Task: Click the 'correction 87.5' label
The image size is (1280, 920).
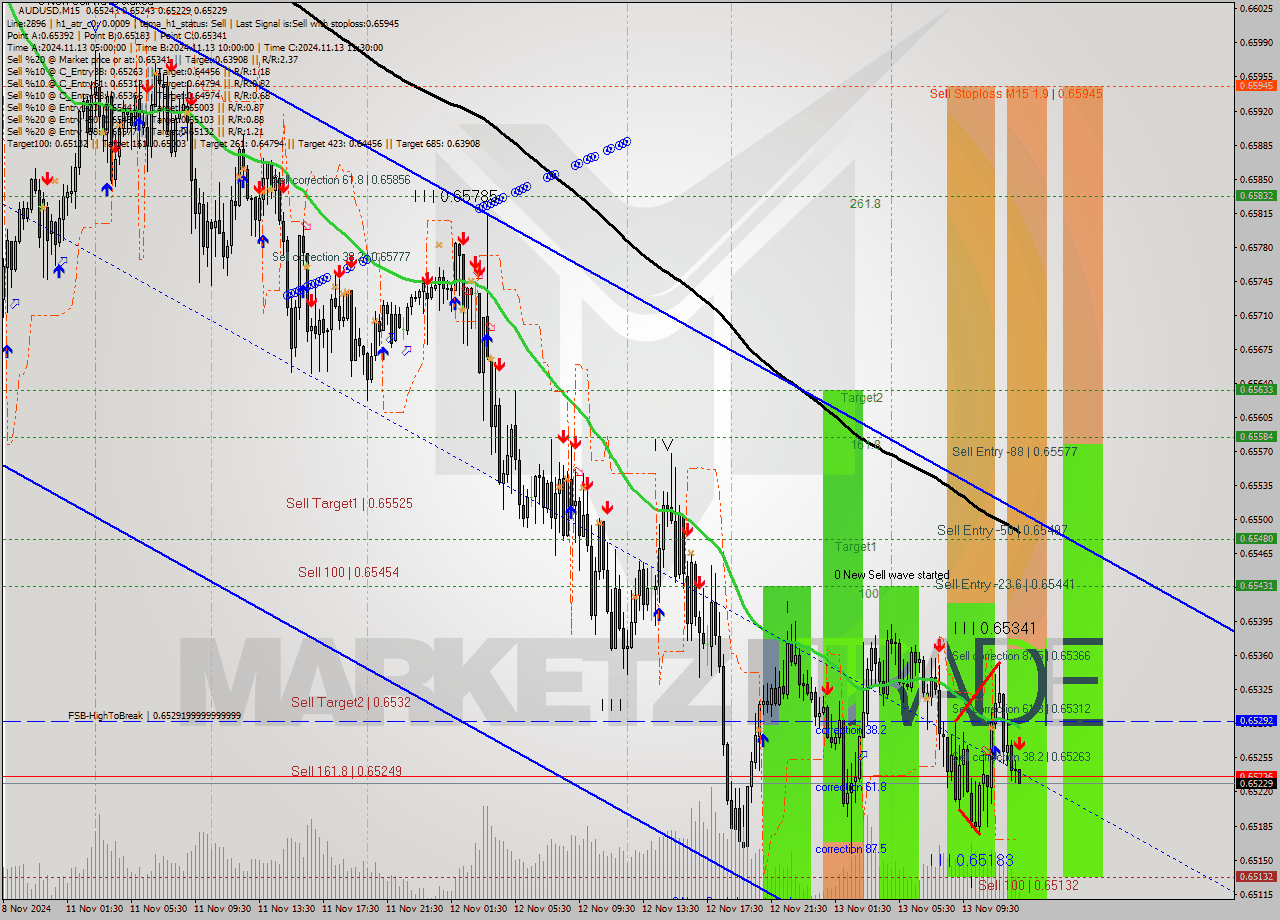Action: point(852,849)
